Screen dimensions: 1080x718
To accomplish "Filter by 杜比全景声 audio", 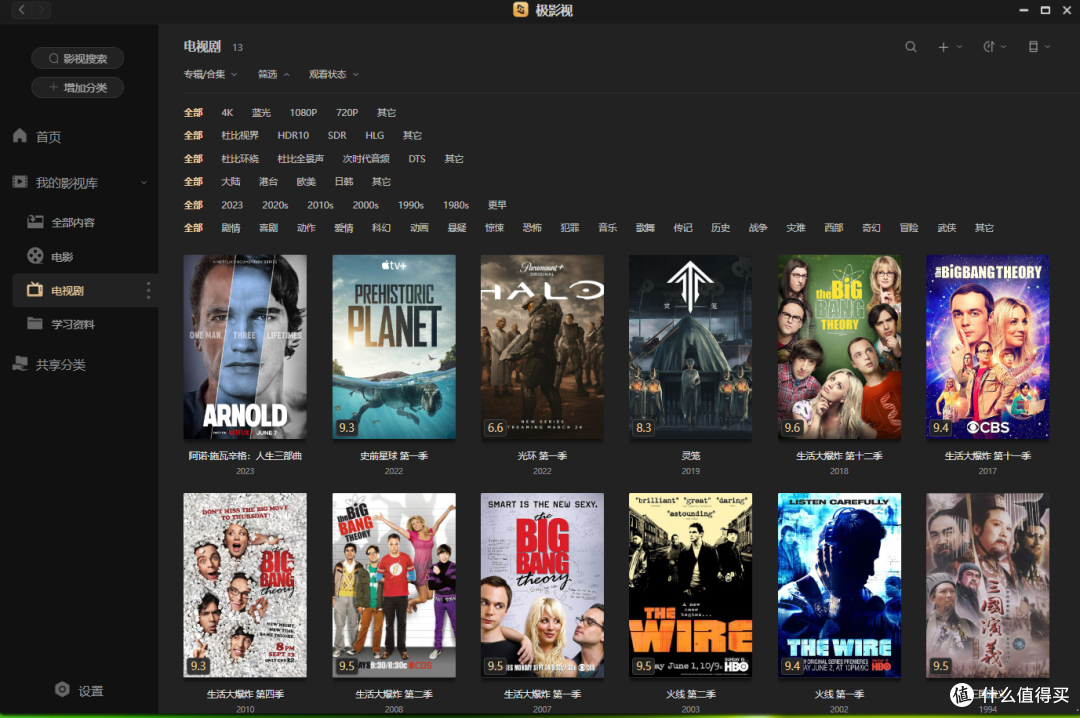I will pos(300,158).
